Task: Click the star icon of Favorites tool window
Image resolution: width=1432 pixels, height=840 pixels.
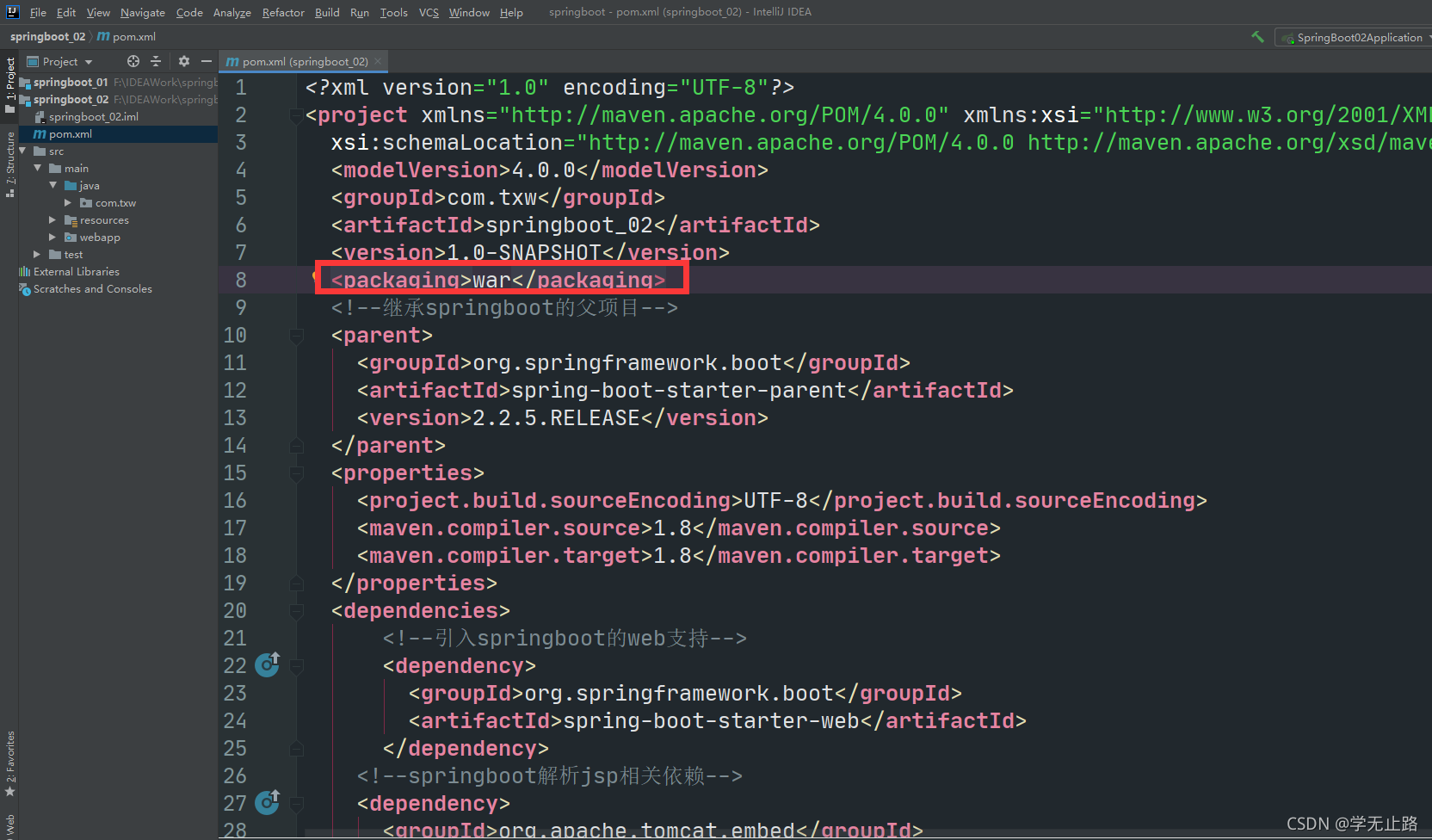Action: 9,792
